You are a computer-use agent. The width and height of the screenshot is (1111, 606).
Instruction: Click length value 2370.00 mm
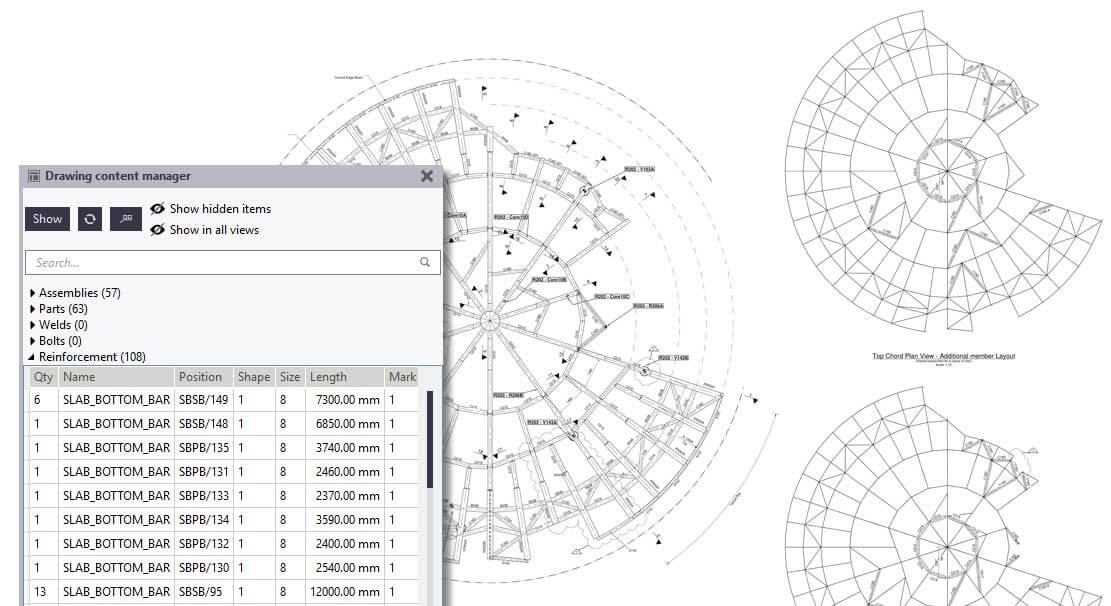click(x=347, y=496)
